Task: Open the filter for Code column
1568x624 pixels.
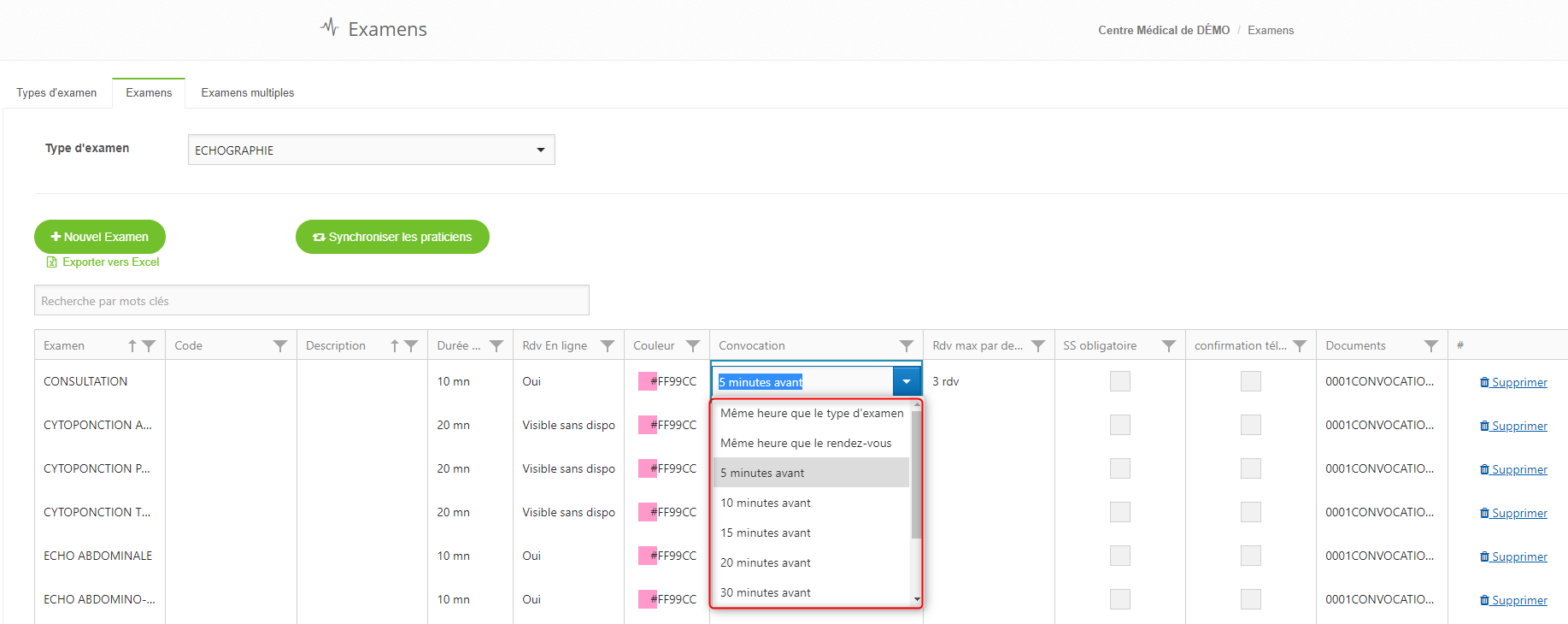Action: point(279,346)
